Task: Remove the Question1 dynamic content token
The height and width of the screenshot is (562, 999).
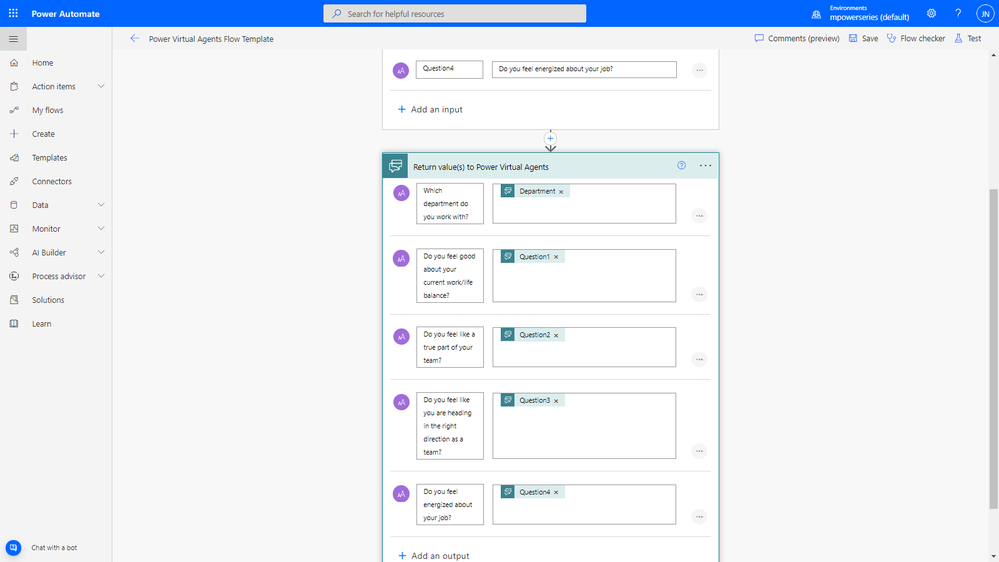Action: 556,257
